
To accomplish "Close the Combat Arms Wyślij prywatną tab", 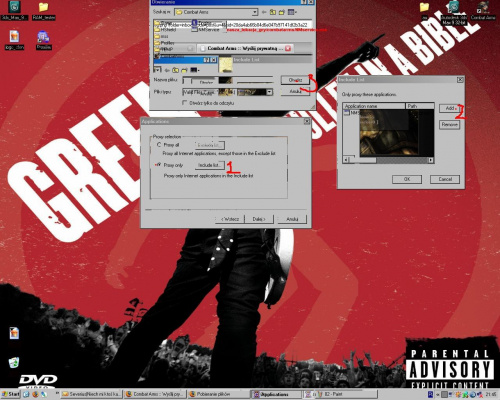I will 288,48.
